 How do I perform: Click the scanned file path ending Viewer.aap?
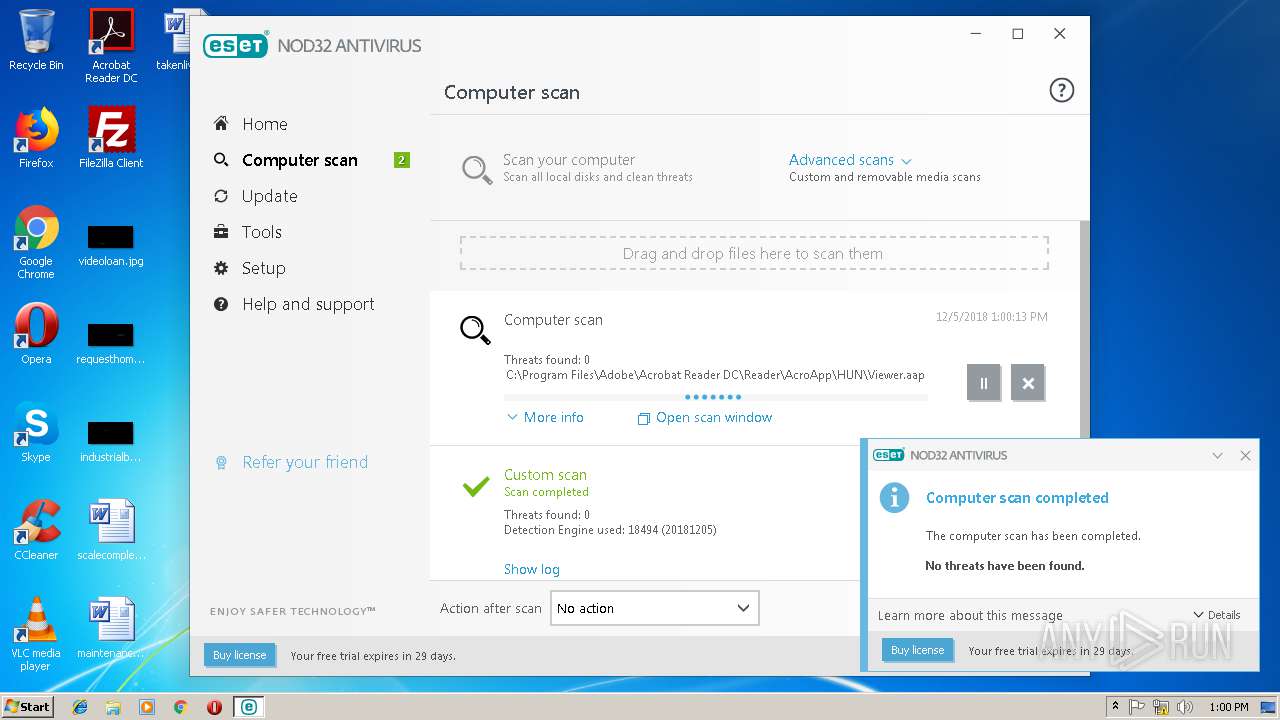(x=715, y=375)
